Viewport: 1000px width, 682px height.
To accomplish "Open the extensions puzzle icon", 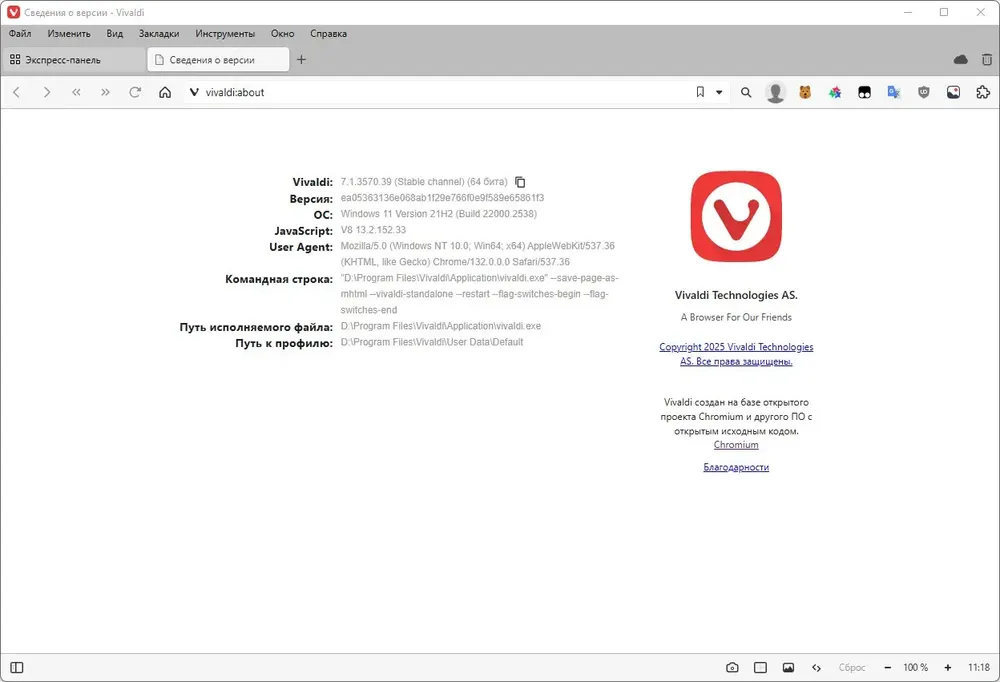I will (x=983, y=93).
